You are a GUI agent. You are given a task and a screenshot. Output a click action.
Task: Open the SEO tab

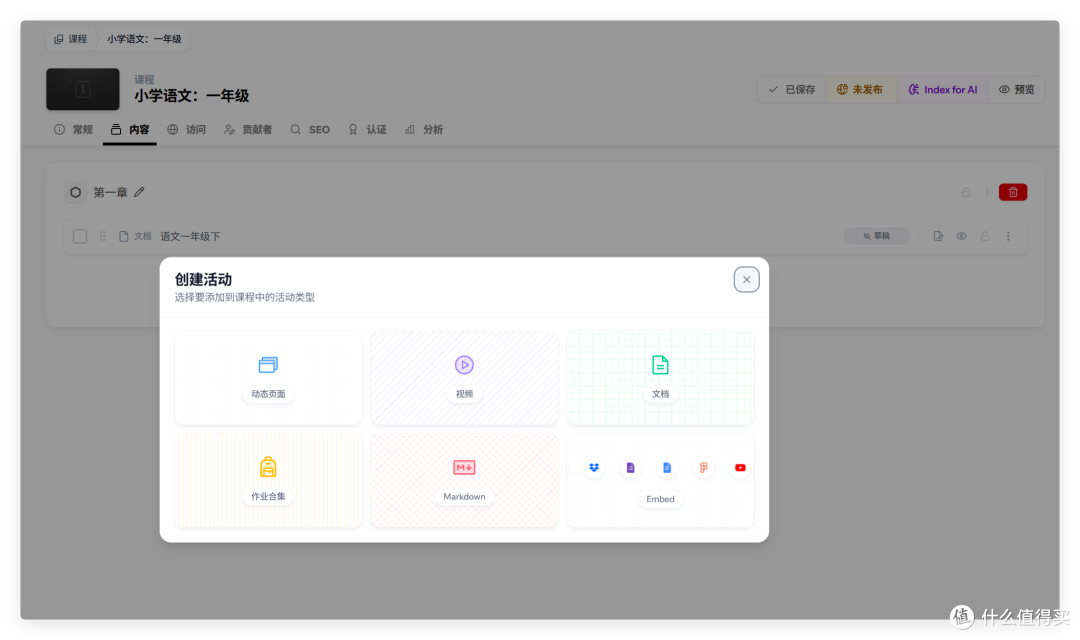pos(310,130)
